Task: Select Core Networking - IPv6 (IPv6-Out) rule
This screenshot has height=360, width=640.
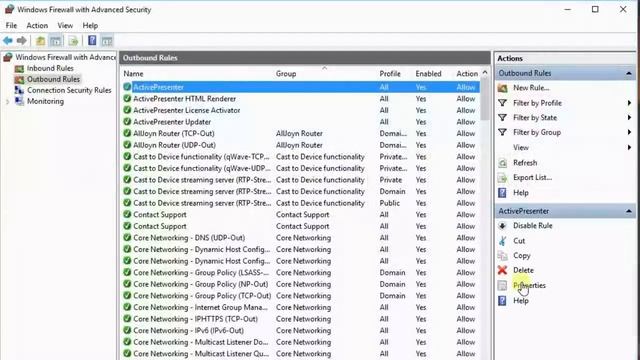Action: tap(301, 330)
